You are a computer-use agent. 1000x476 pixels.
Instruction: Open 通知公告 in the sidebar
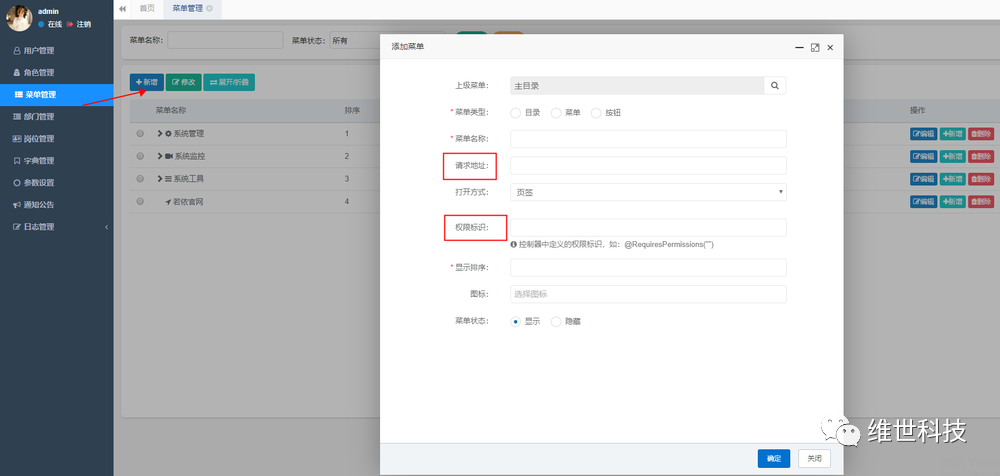coord(57,205)
